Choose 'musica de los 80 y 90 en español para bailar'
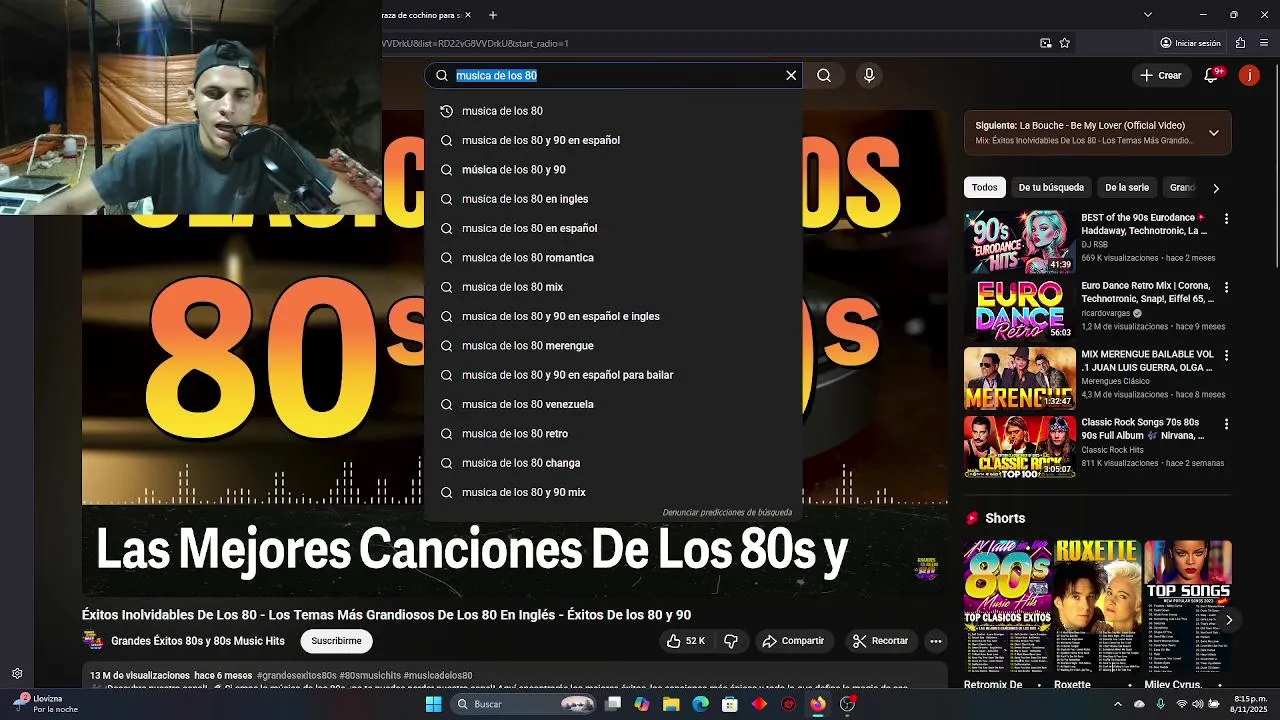 point(613,375)
